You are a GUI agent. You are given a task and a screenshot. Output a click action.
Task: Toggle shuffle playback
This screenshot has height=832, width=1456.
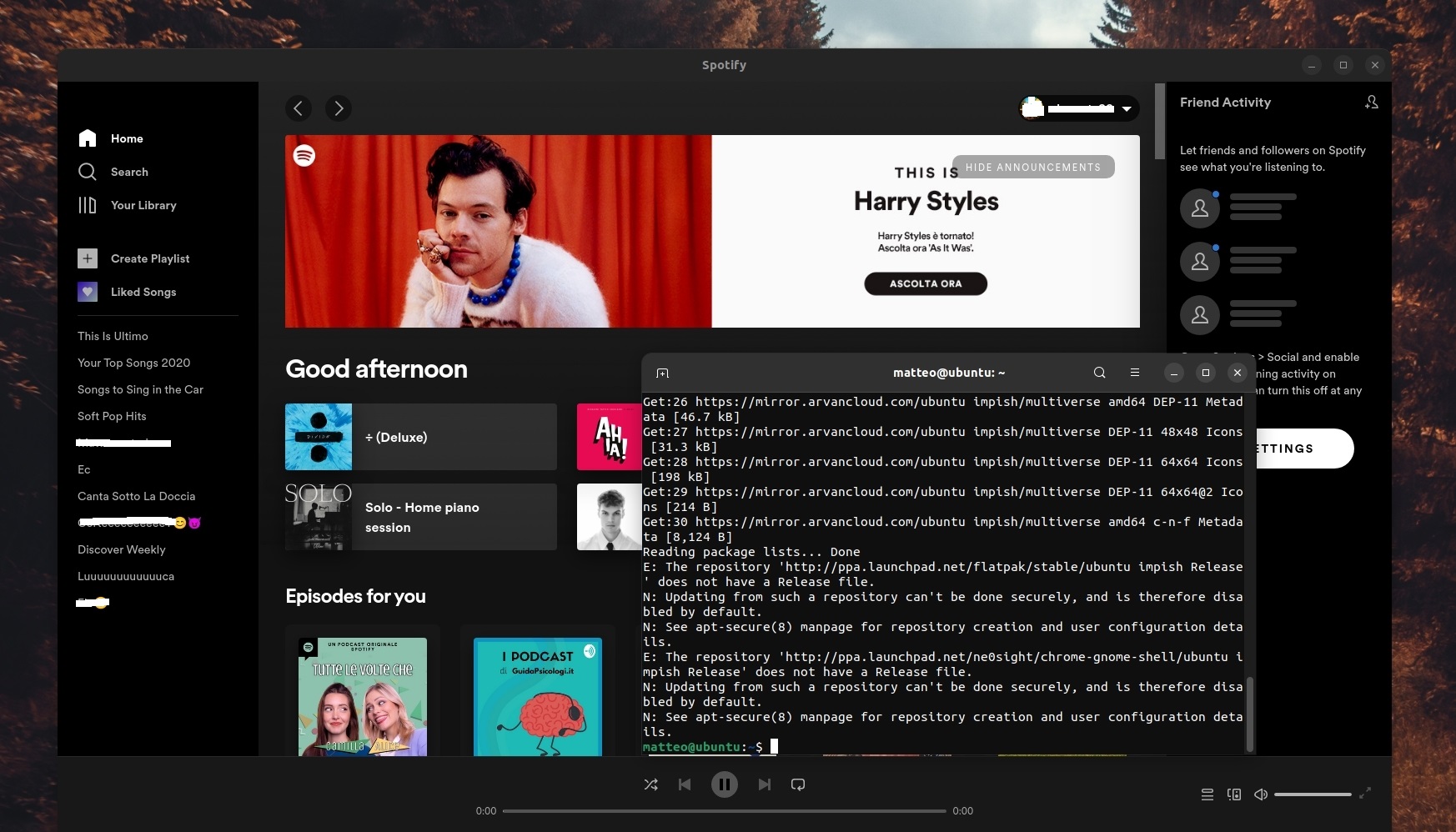pyautogui.click(x=651, y=784)
